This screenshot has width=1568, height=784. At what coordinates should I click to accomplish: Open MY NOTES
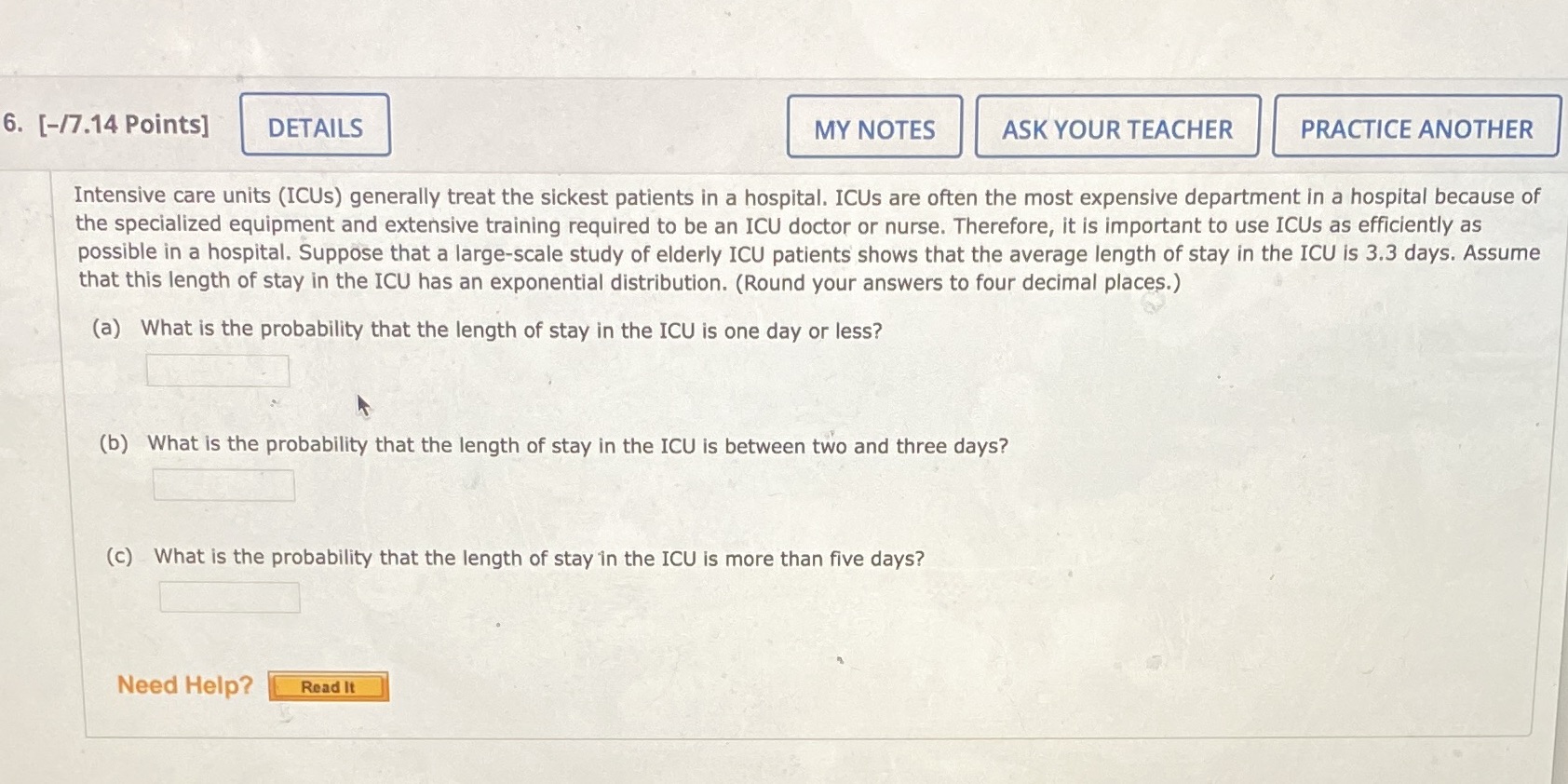tap(873, 129)
